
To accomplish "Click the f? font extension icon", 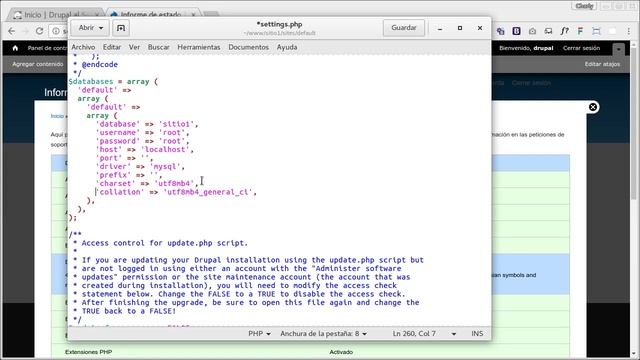I will click(564, 31).
